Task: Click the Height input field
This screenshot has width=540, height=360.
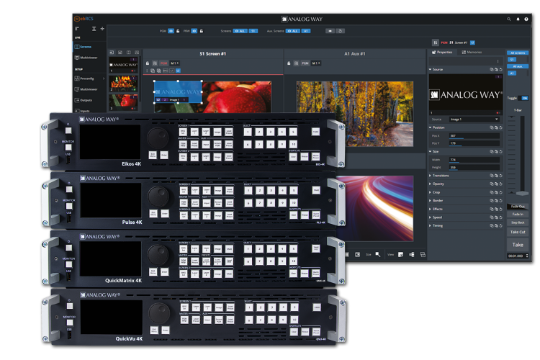Action: pyautogui.click(x=474, y=167)
